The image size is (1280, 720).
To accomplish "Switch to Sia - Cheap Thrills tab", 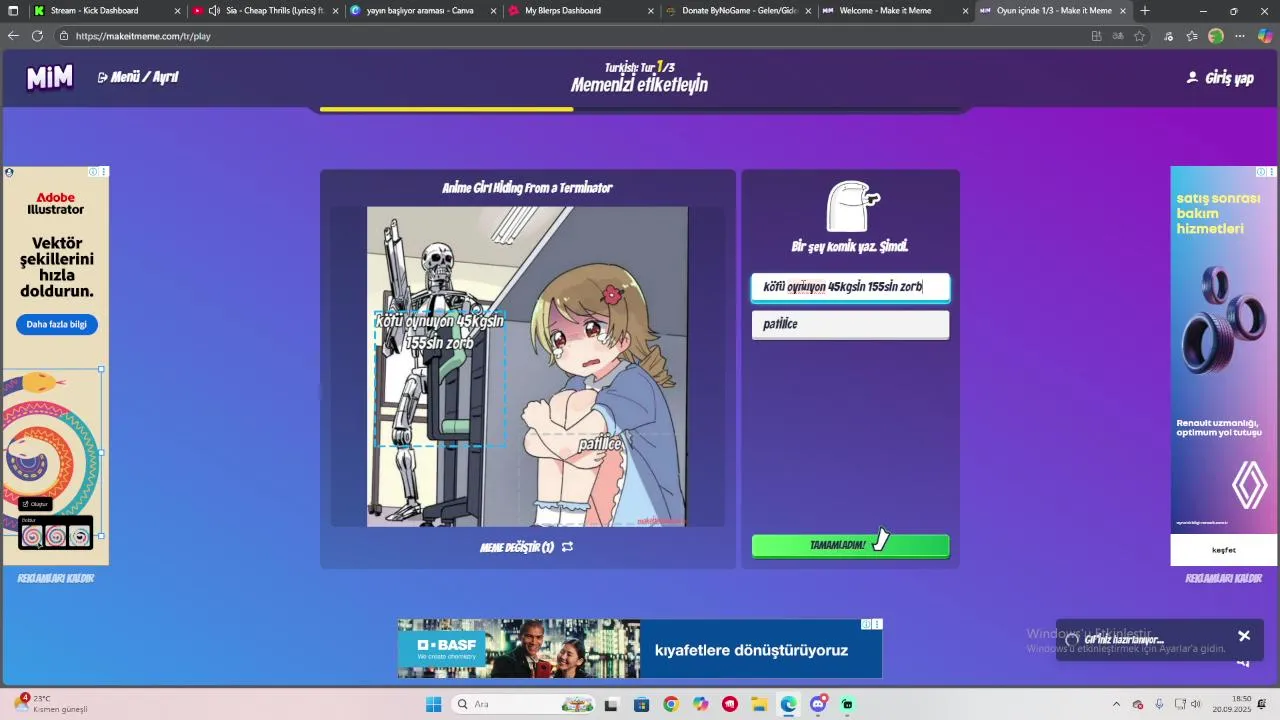I will (265, 11).
